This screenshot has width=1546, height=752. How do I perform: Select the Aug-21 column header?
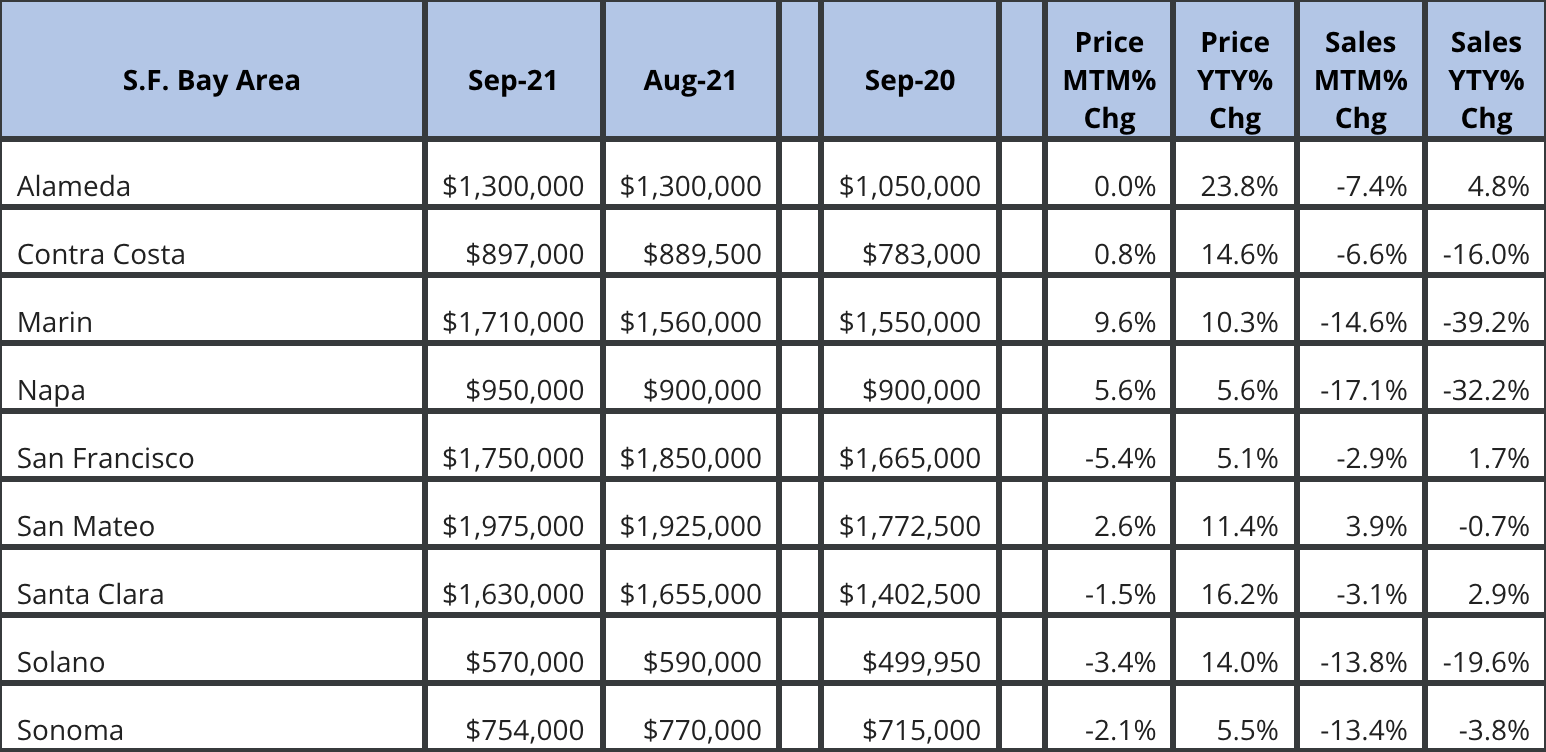(690, 80)
